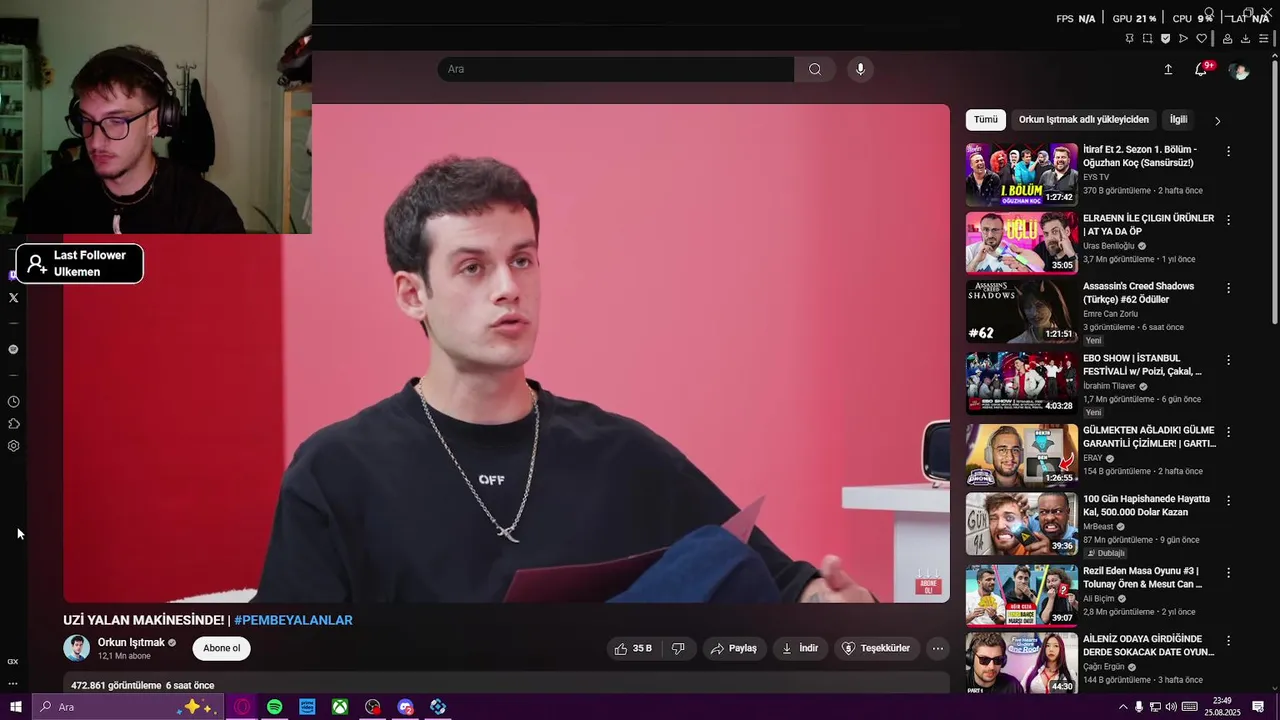Like the video with thumbs-up 35 B

(x=632, y=648)
